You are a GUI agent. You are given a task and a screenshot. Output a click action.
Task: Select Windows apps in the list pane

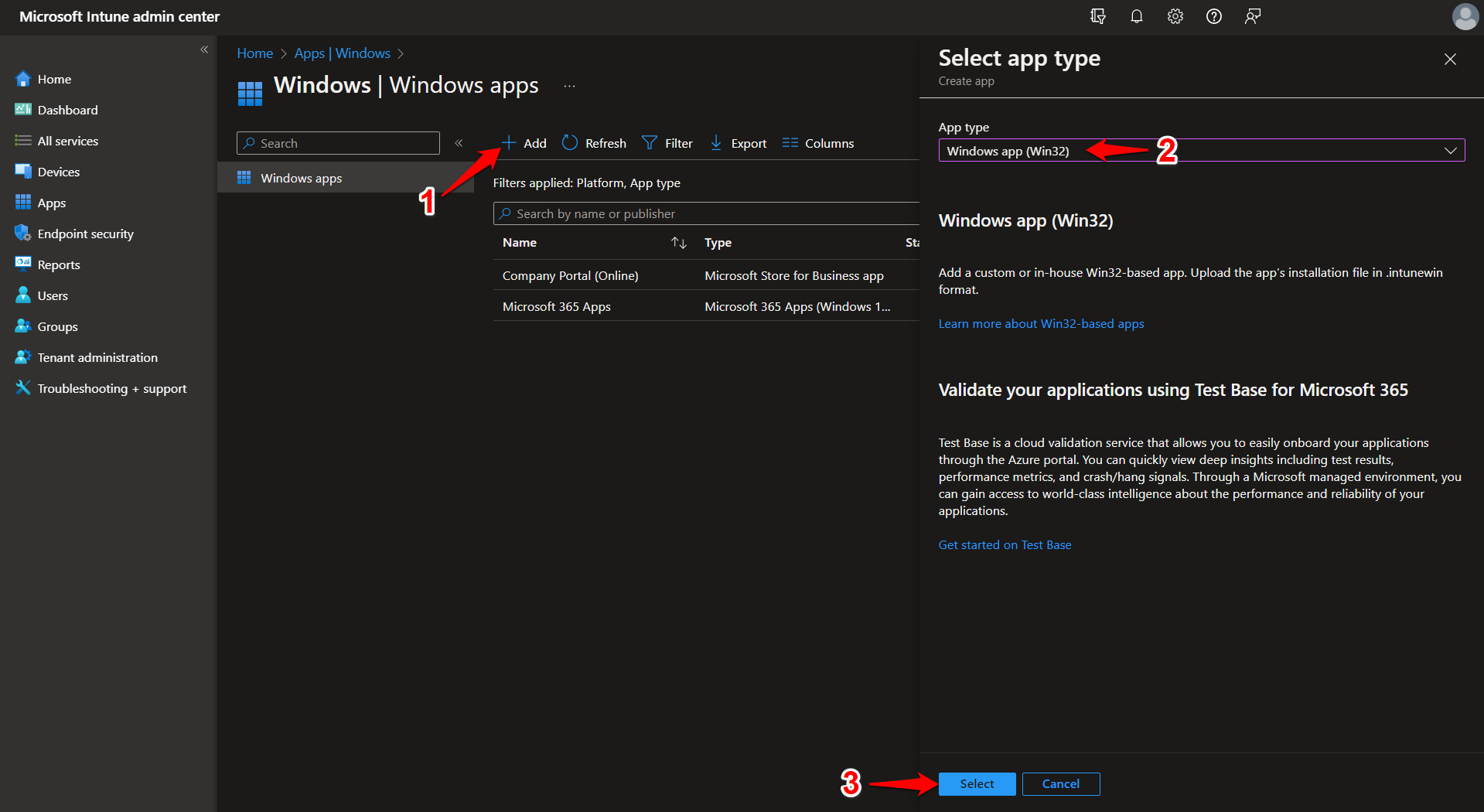pyautogui.click(x=301, y=177)
